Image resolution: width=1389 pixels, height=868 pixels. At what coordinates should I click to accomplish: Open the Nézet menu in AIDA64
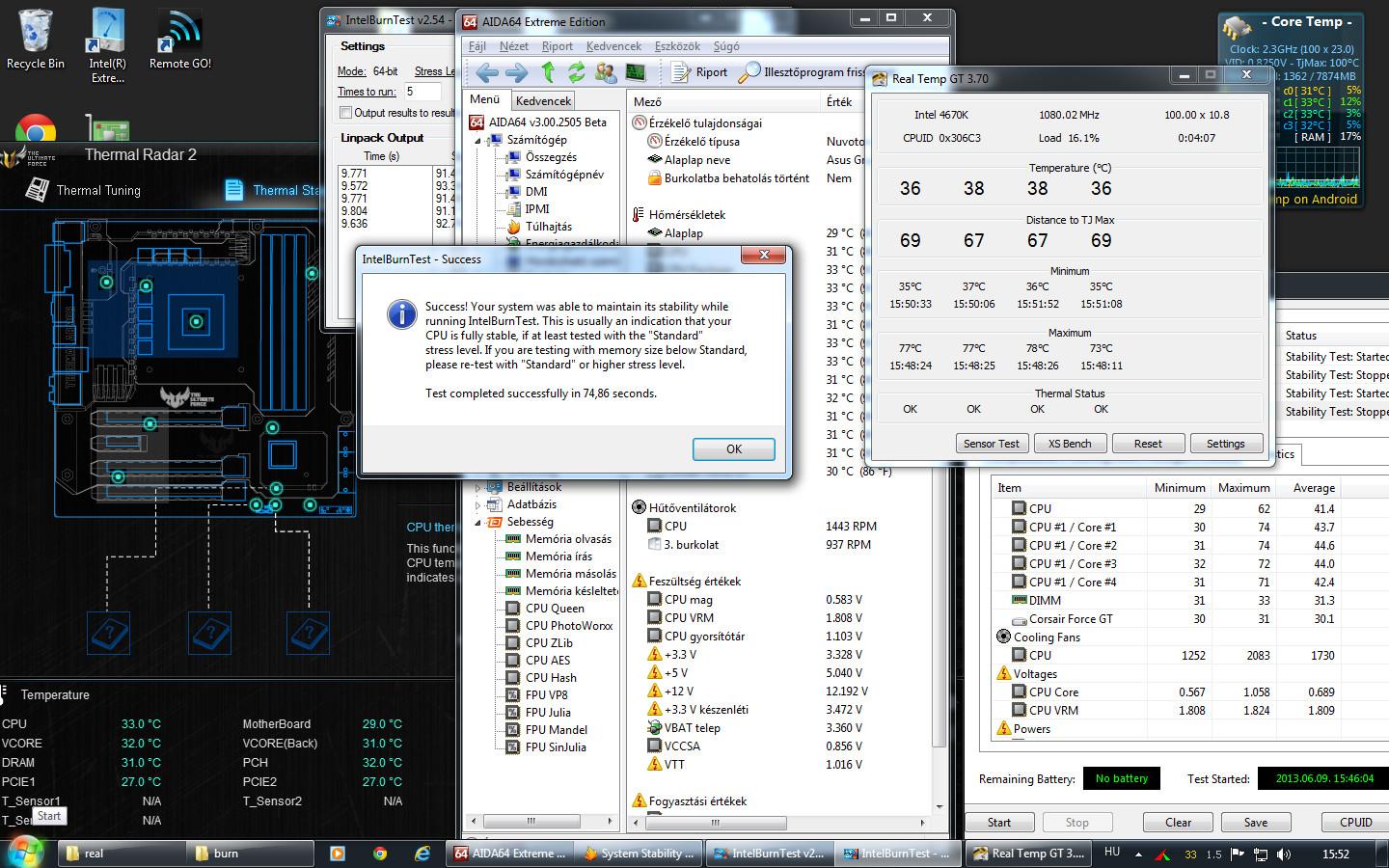tap(513, 46)
